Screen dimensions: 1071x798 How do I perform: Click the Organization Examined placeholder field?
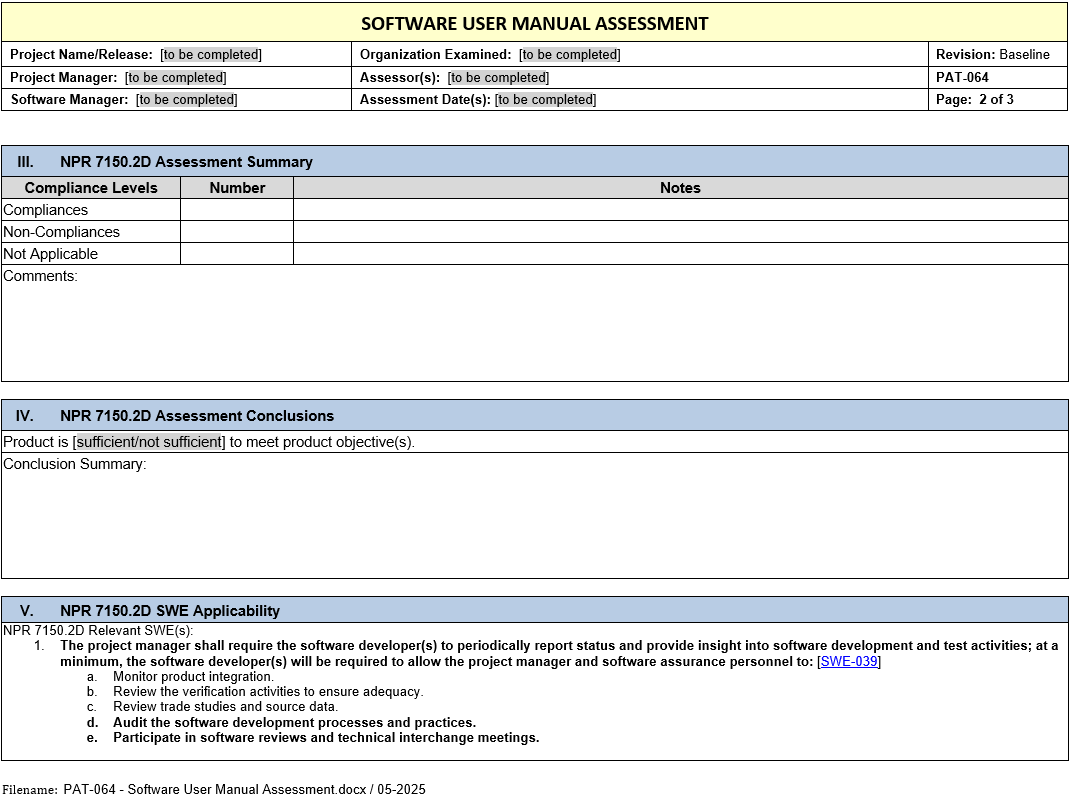coord(569,55)
